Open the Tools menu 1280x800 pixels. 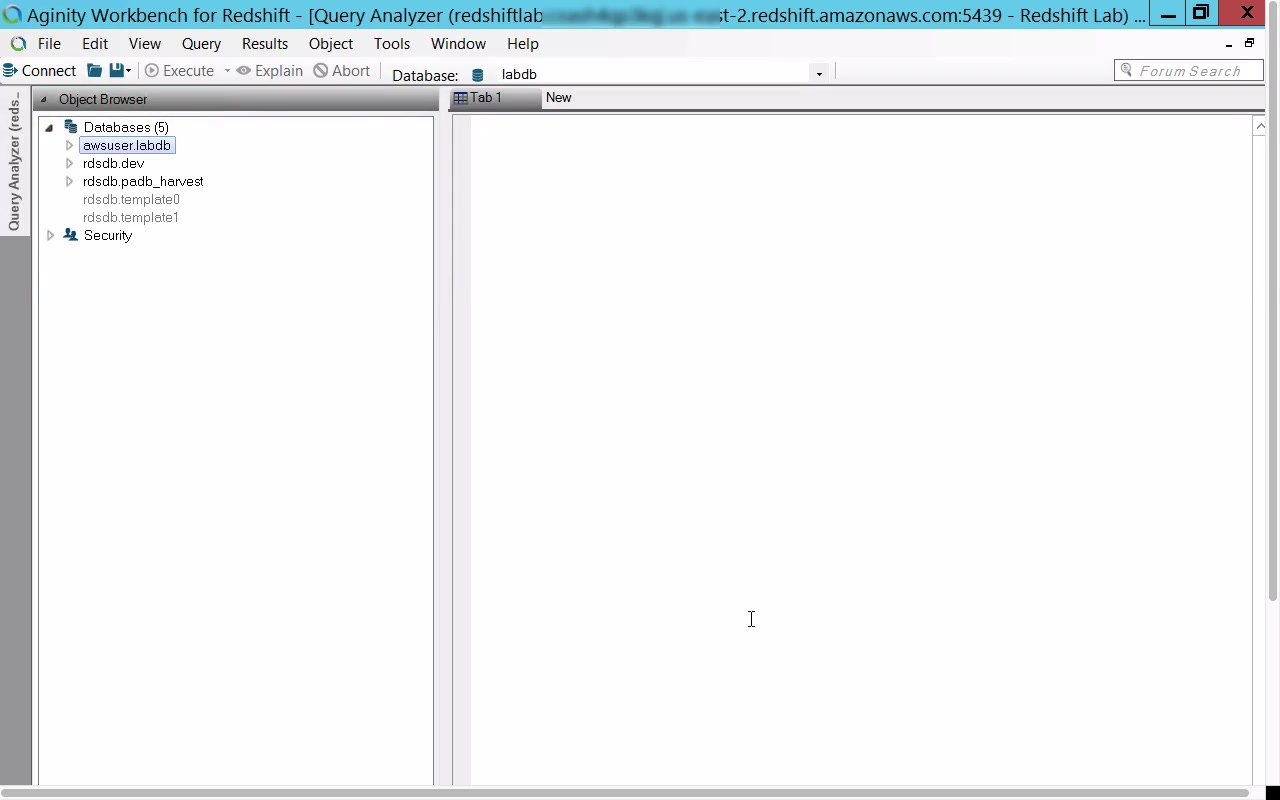tap(392, 44)
